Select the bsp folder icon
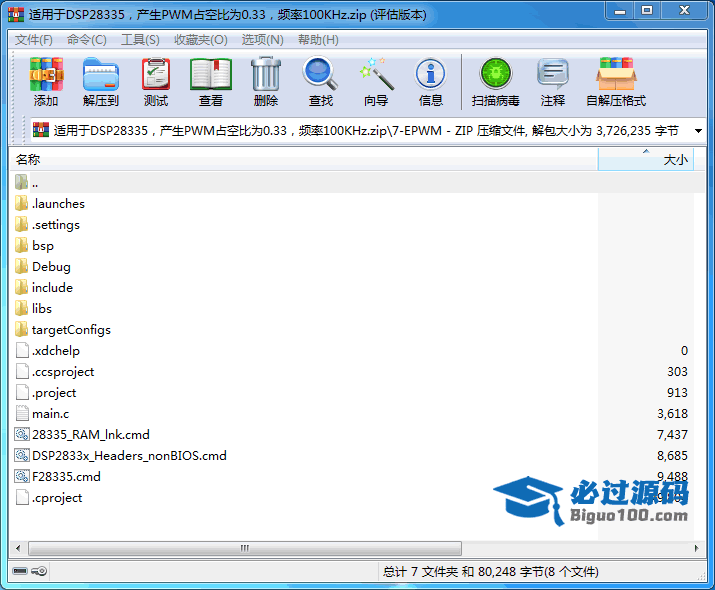The height and width of the screenshot is (590, 715). 21,245
